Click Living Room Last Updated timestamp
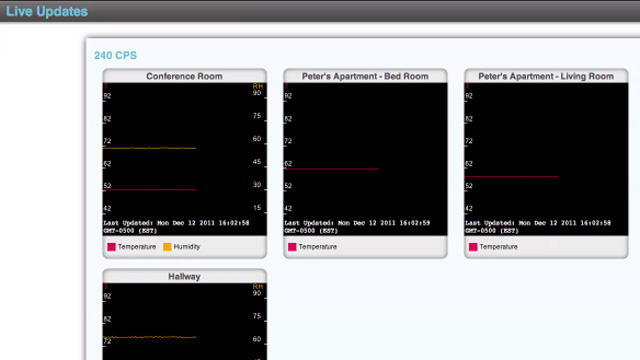The image size is (640, 360). coord(538,227)
